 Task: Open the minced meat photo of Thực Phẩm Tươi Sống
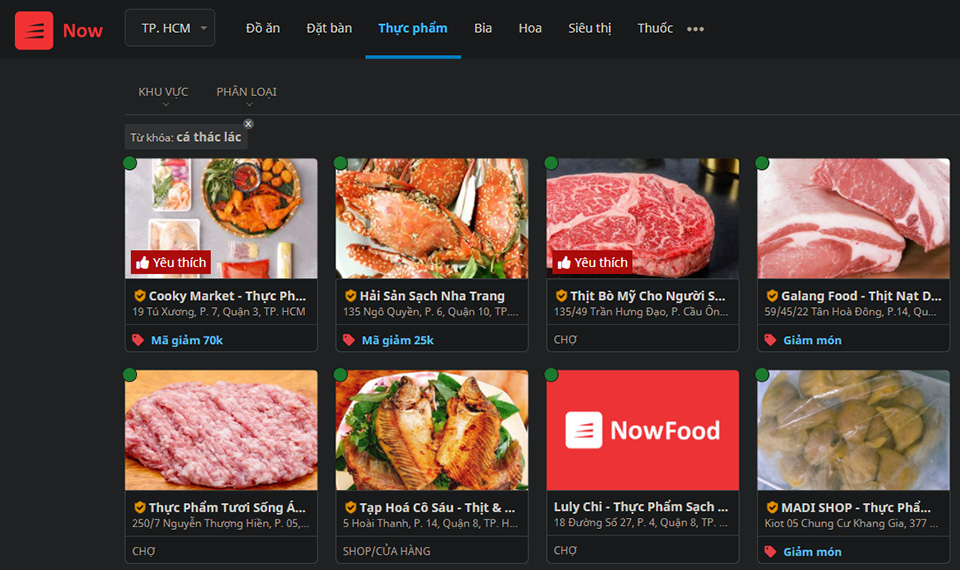(221, 430)
